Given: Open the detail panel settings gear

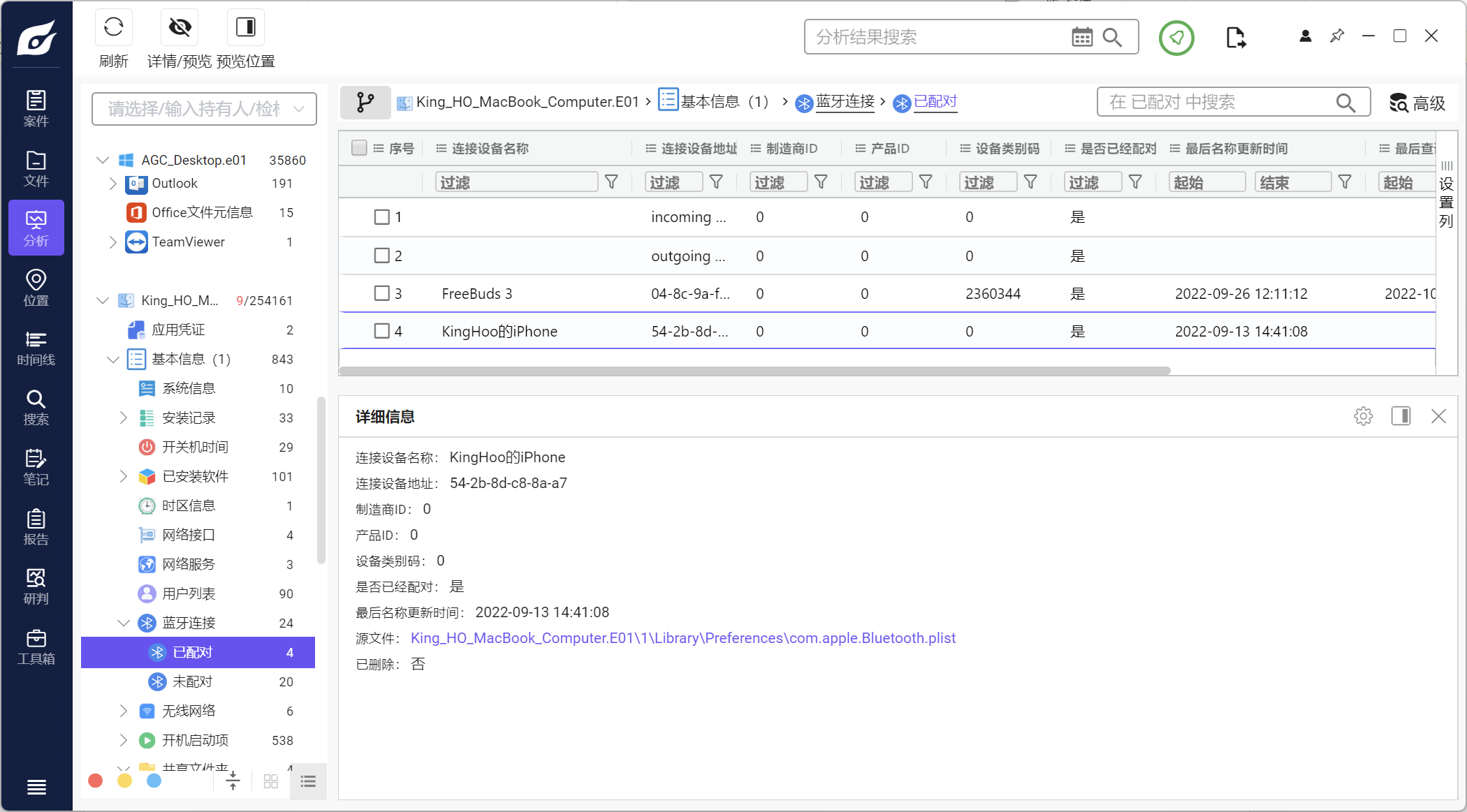Looking at the screenshot, I should click(x=1363, y=417).
